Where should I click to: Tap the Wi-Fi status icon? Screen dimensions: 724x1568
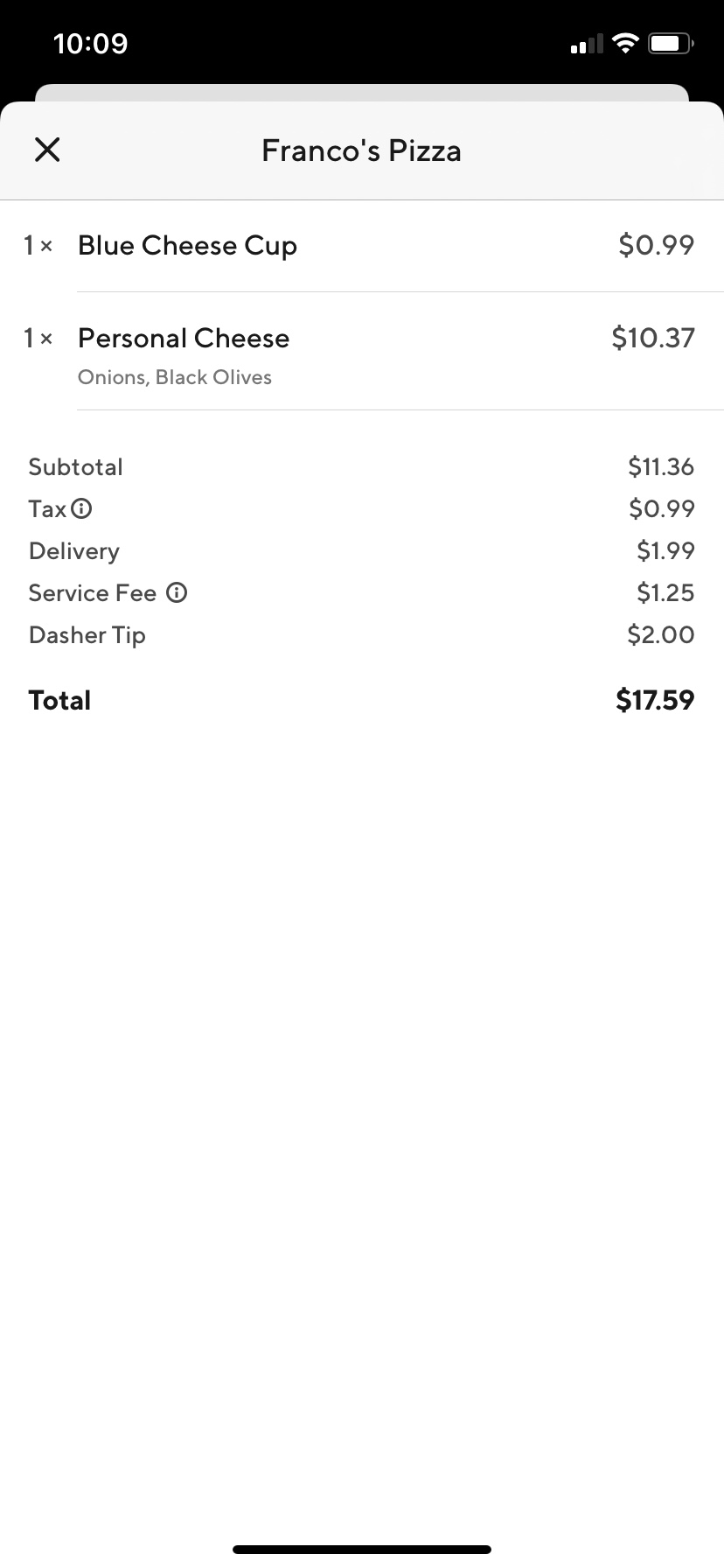click(625, 44)
